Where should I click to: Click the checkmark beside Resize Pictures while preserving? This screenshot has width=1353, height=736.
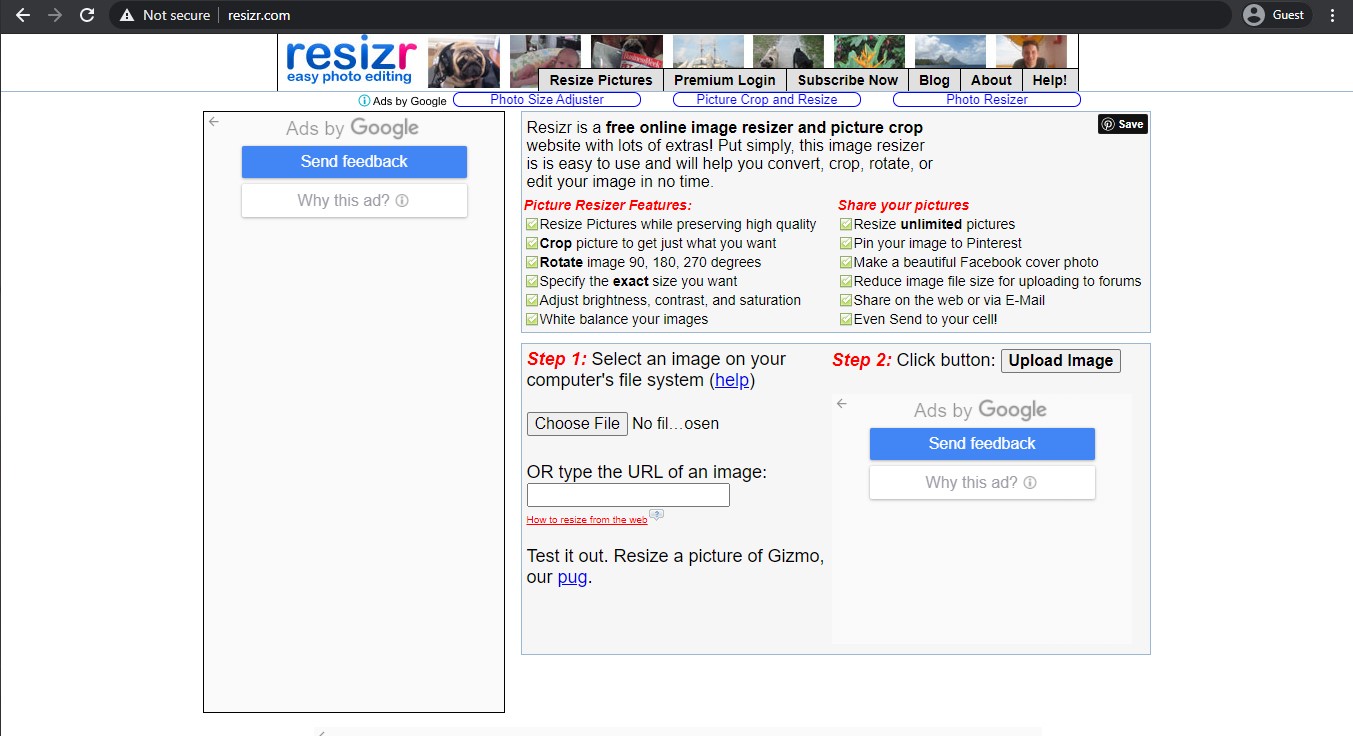pos(532,225)
